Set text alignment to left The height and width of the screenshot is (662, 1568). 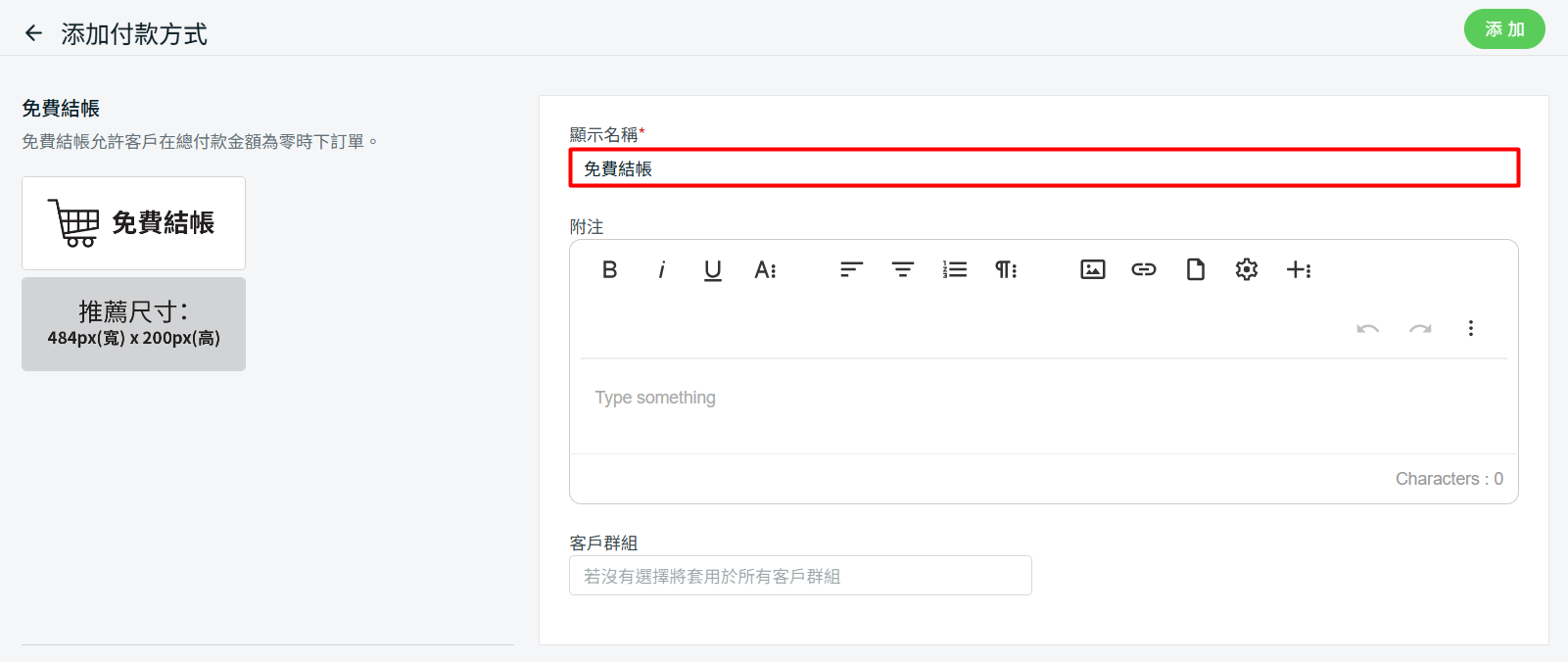tap(851, 269)
